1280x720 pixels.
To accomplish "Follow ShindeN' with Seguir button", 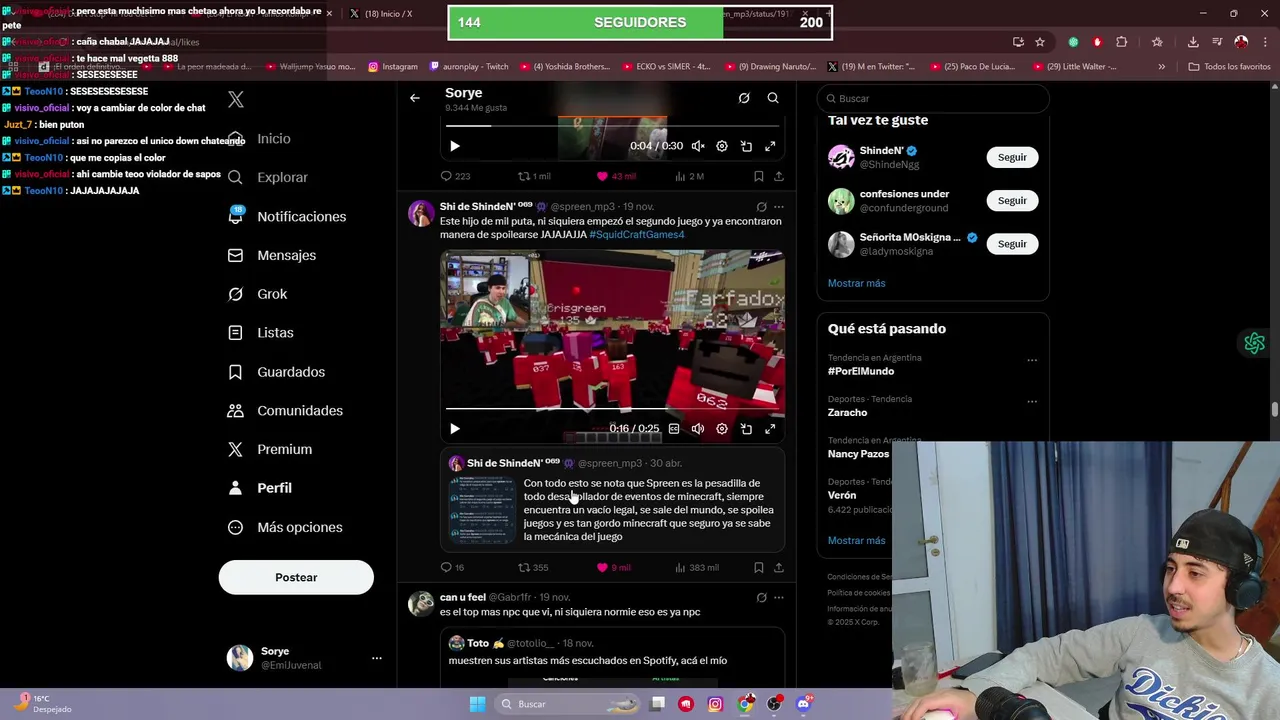I will (1012, 157).
